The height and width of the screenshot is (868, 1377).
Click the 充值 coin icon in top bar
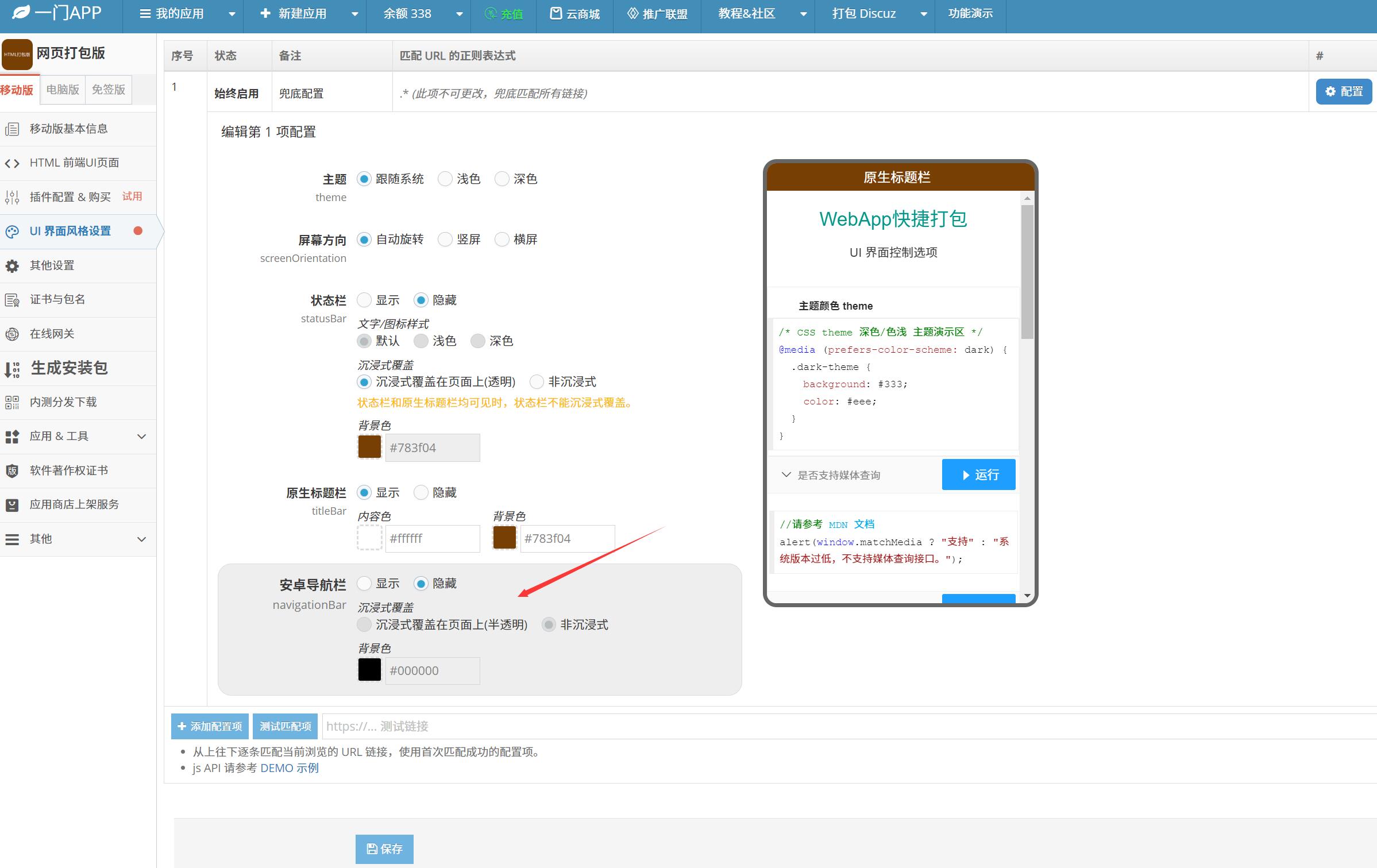491,13
